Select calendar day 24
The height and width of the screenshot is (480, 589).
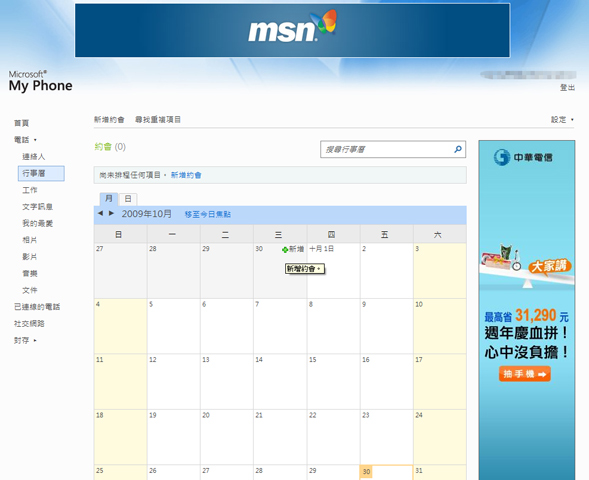pos(440,437)
